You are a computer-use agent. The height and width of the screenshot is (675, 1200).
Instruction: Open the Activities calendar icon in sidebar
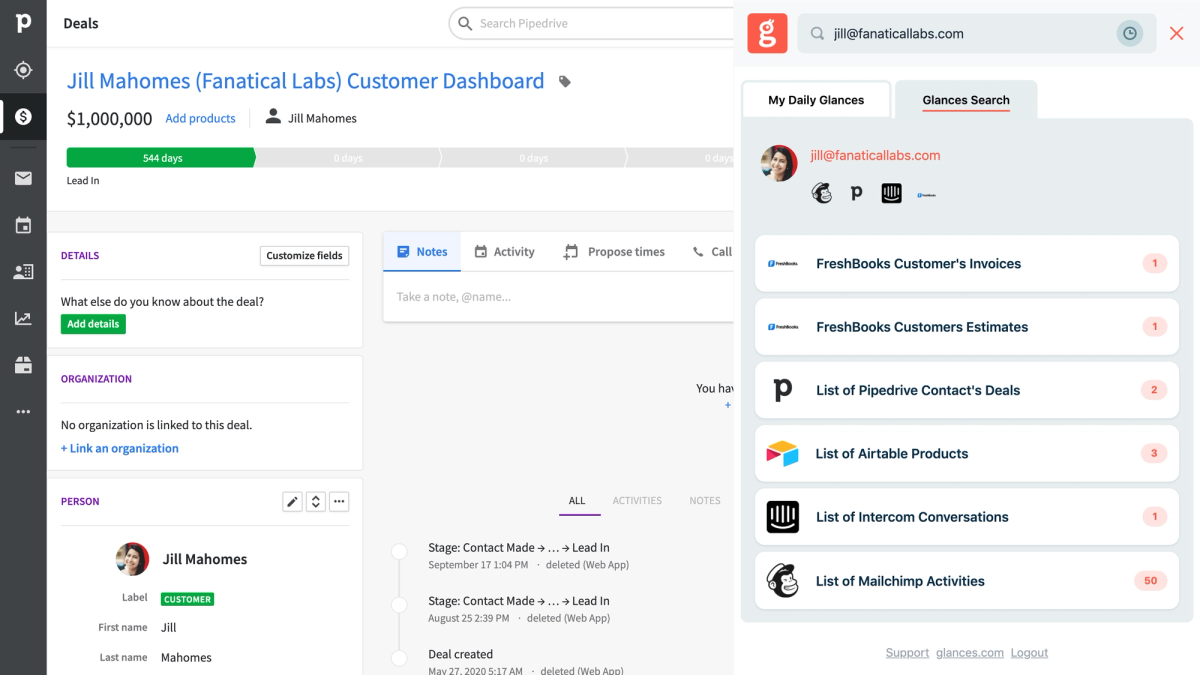pos(23,225)
